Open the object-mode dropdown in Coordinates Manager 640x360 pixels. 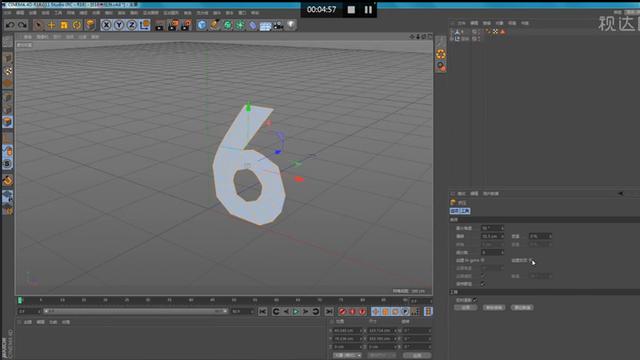pos(347,356)
